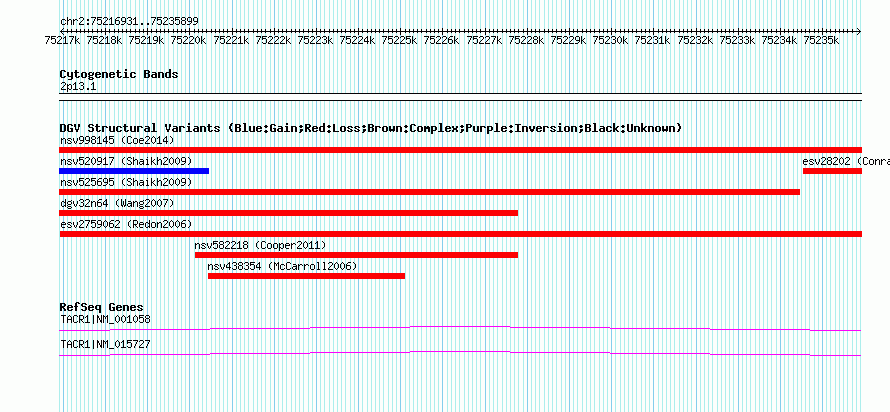Click the dgv32n64 (Wang2007) label
The width and height of the screenshot is (890, 412).
pyautogui.click(x=117, y=203)
